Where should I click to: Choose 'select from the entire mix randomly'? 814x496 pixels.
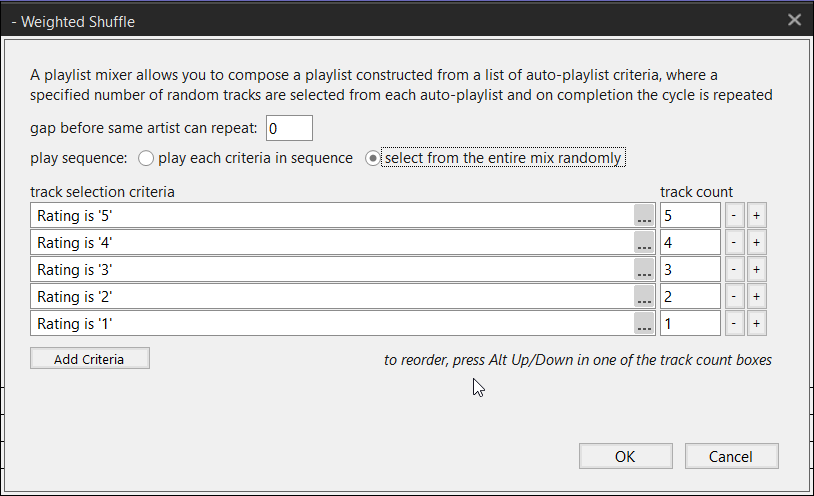[x=374, y=158]
